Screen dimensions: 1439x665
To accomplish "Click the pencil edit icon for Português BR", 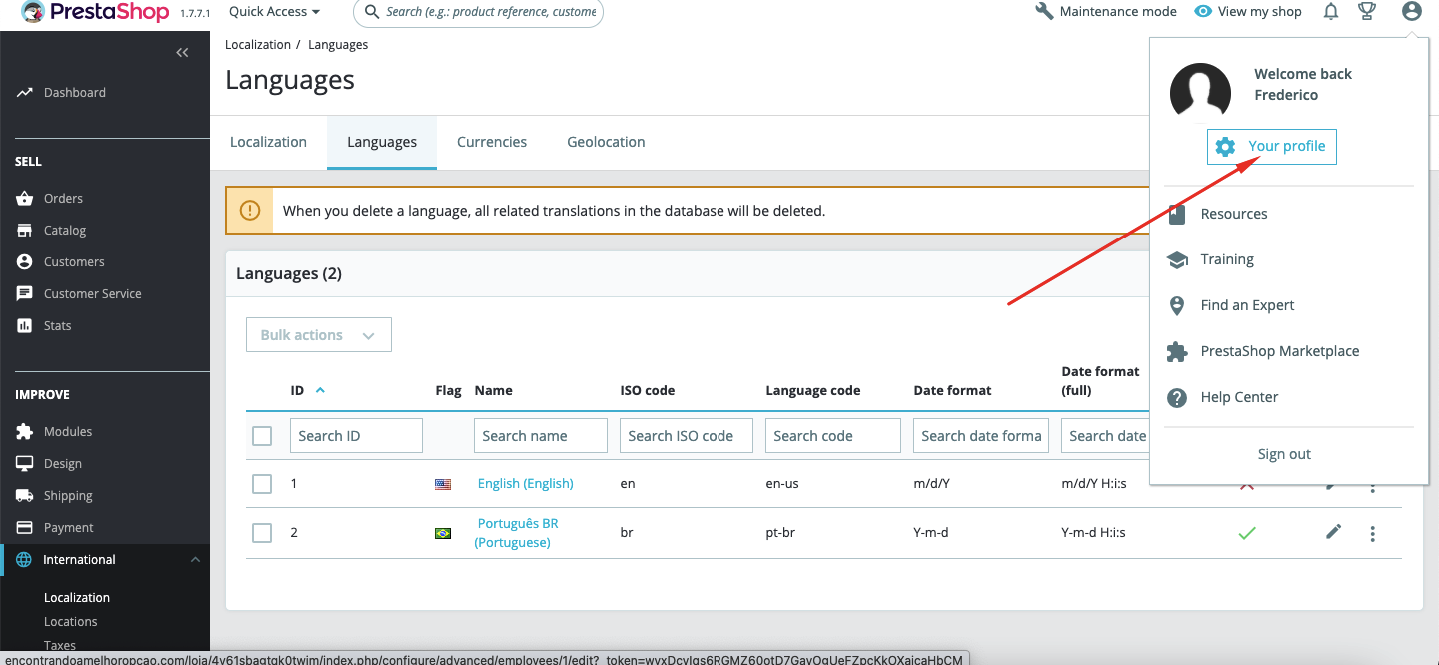I will (x=1333, y=532).
